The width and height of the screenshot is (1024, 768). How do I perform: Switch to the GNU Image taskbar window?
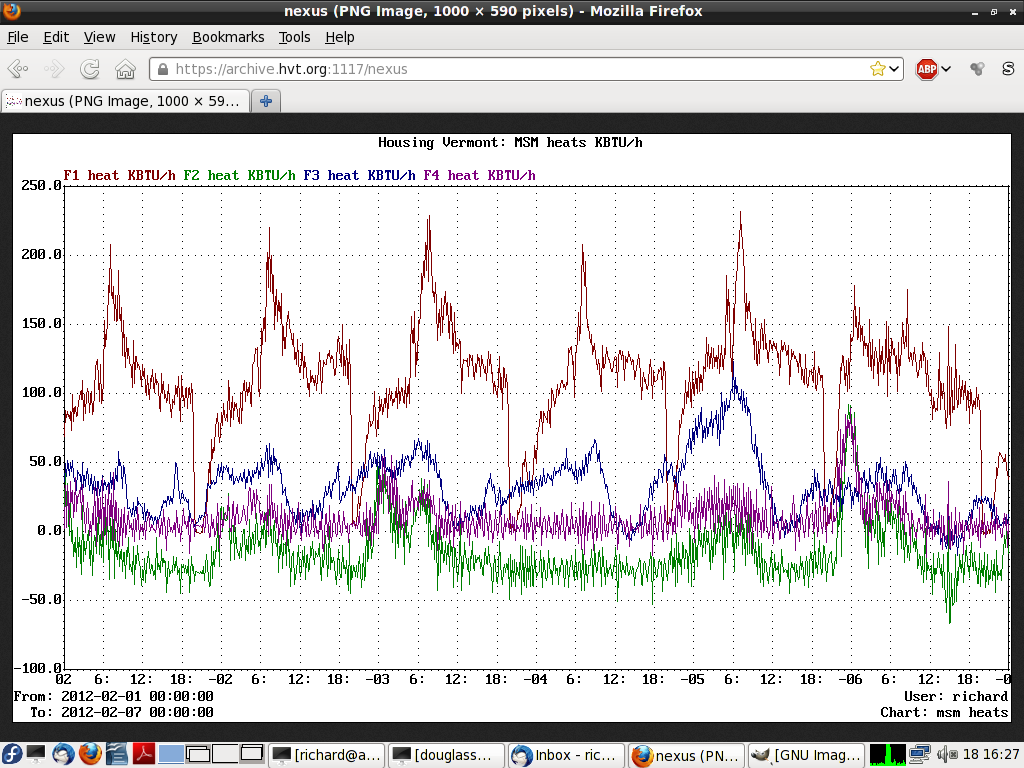click(x=806, y=755)
